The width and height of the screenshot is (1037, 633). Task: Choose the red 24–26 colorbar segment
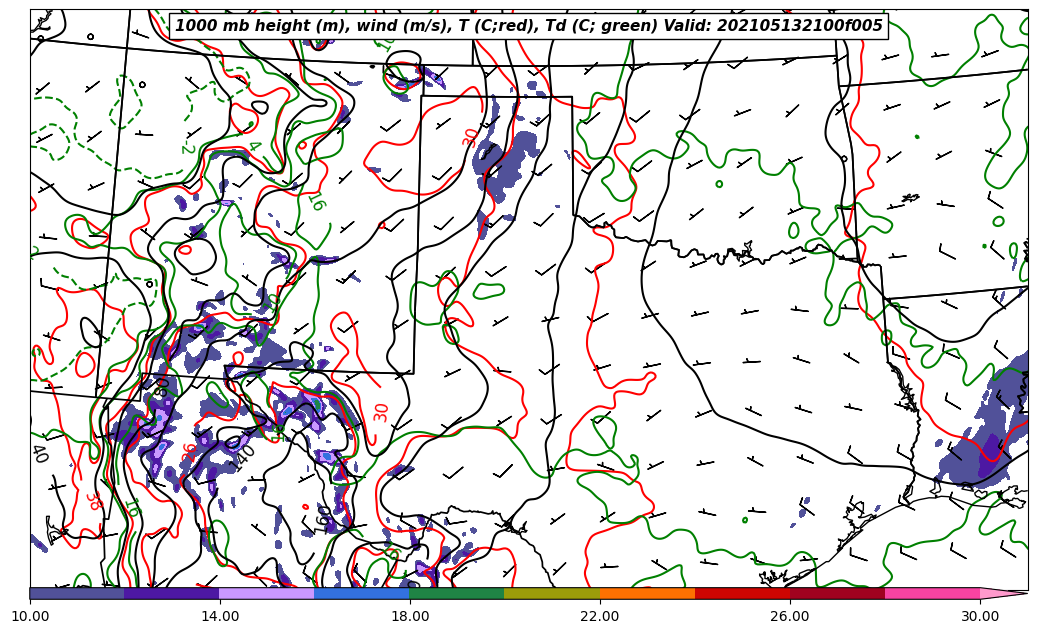742,593
